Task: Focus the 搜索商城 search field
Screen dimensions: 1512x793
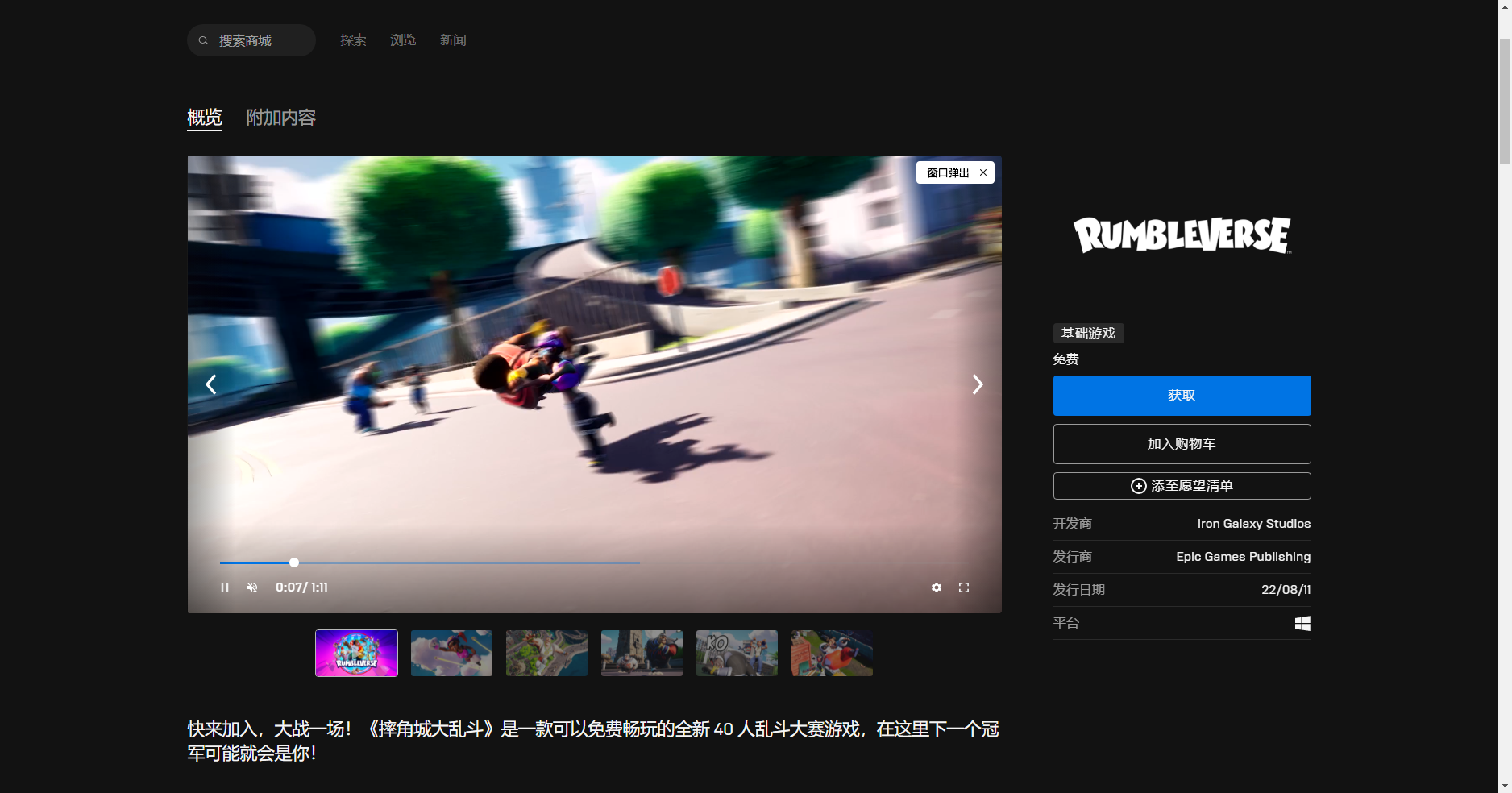Action: 251,40
